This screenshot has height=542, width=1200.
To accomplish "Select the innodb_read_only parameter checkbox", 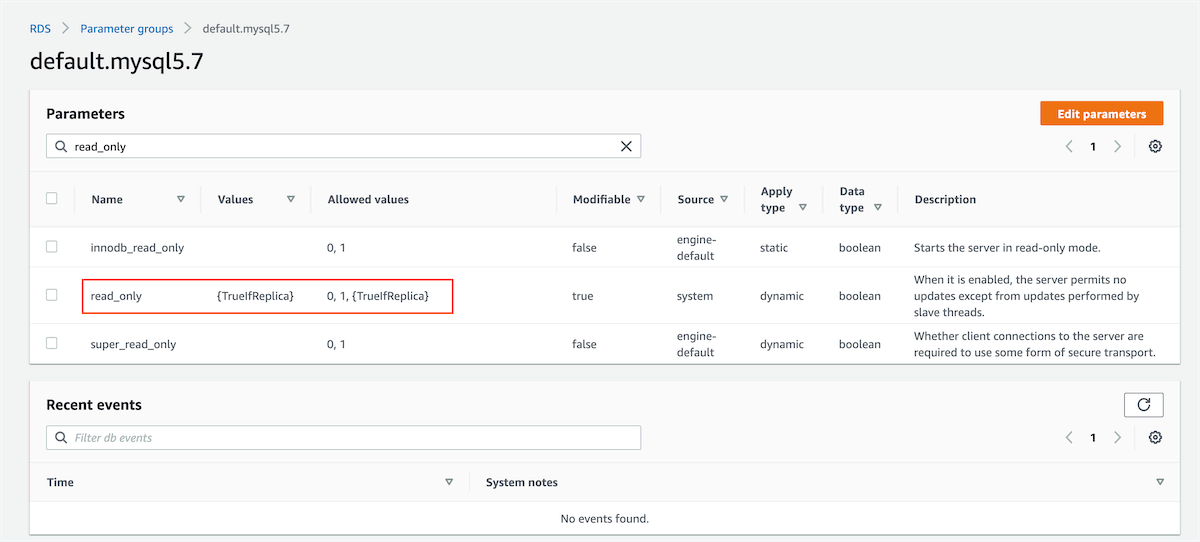I will (52, 247).
